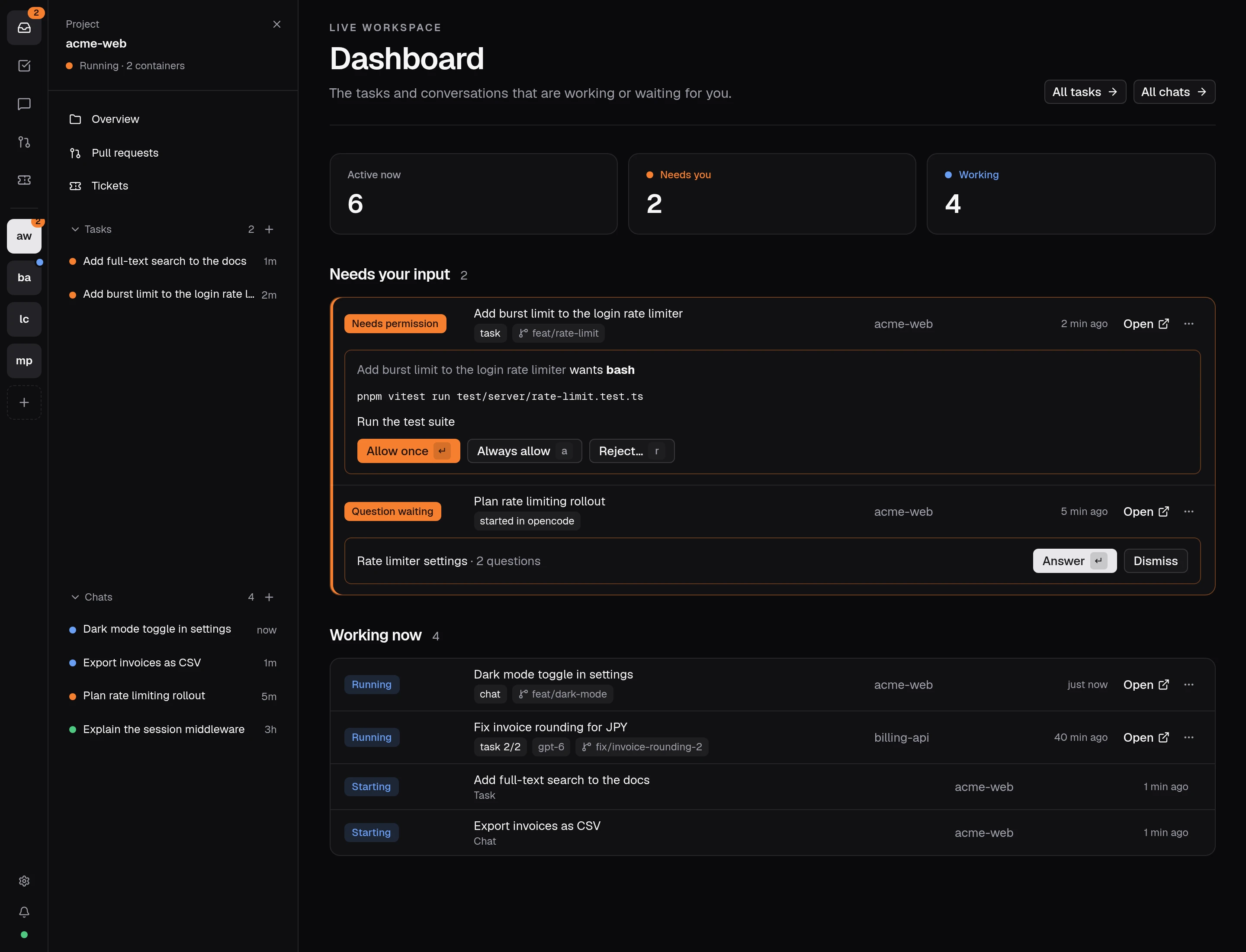The height and width of the screenshot is (952, 1246).
Task: Select chat Export invoices as CSV in sidebar
Action: [x=173, y=663]
